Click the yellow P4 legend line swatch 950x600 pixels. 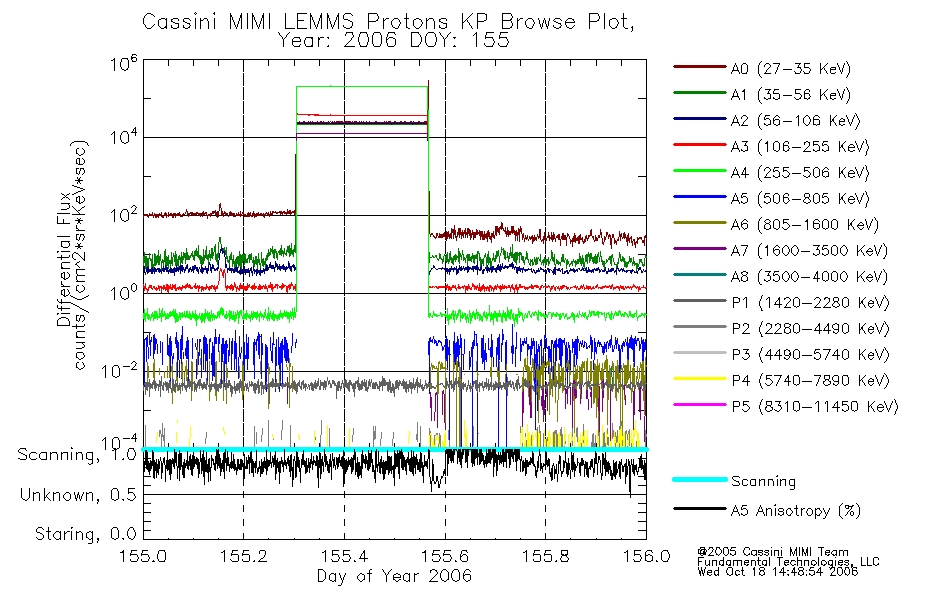click(x=699, y=379)
